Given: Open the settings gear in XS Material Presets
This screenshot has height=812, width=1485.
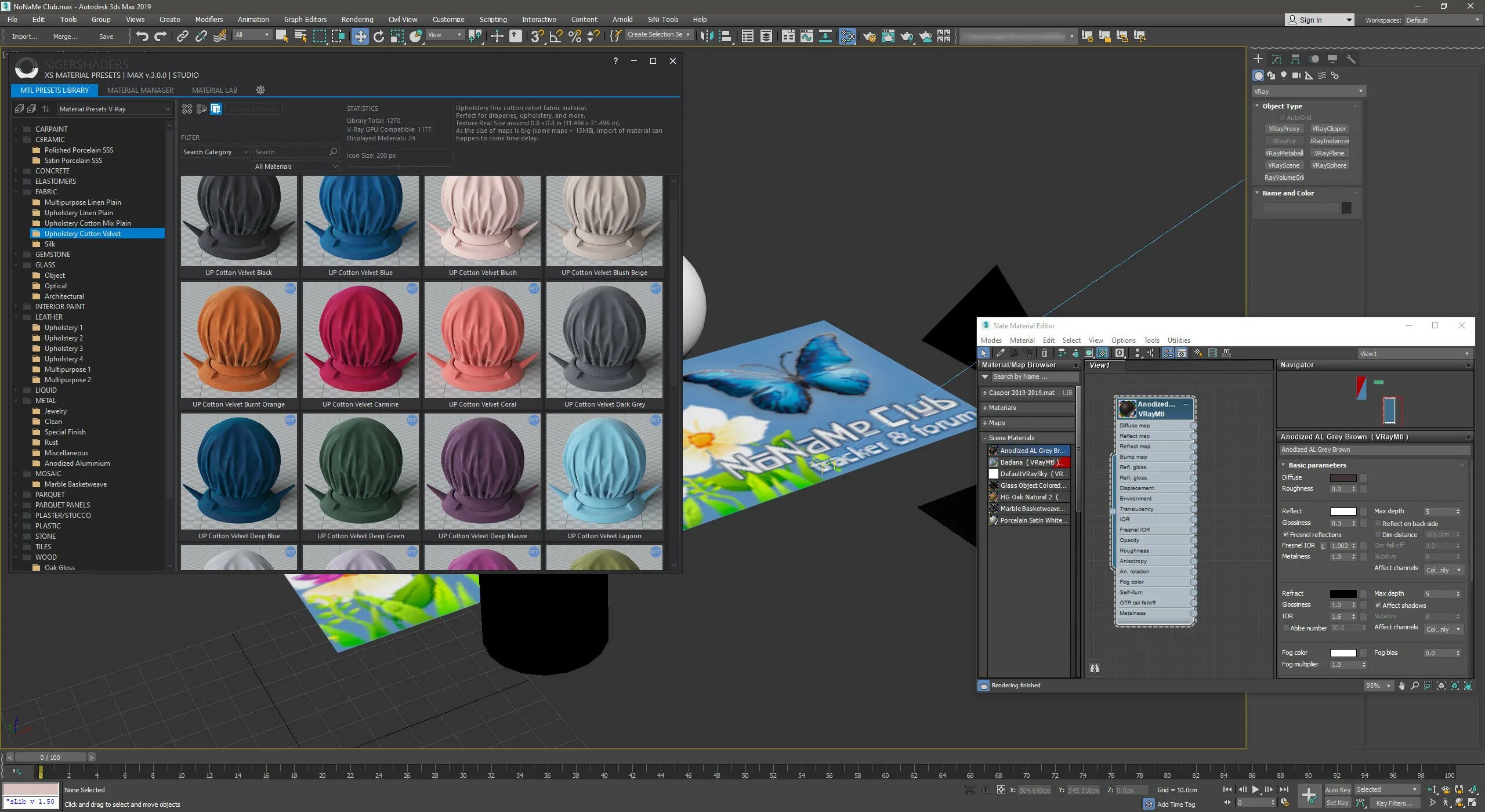Looking at the screenshot, I should coord(260,90).
